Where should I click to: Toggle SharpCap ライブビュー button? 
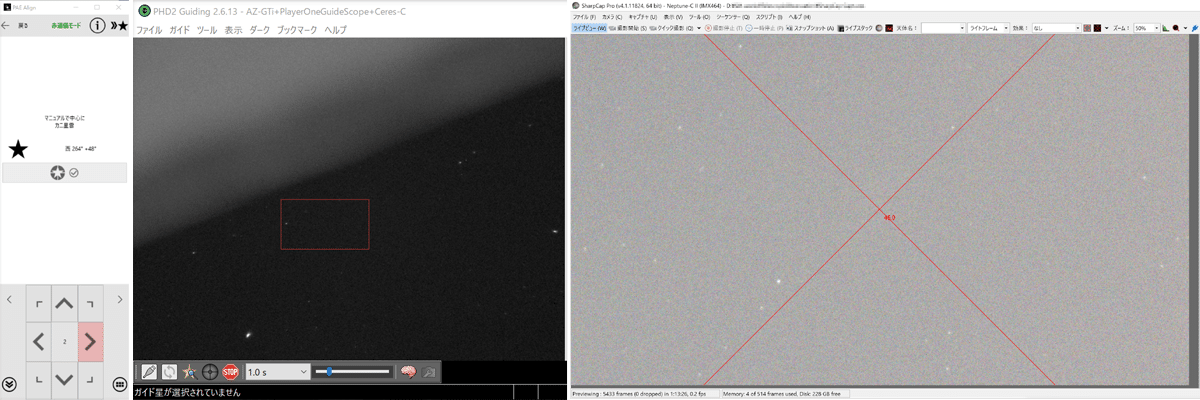tap(588, 28)
